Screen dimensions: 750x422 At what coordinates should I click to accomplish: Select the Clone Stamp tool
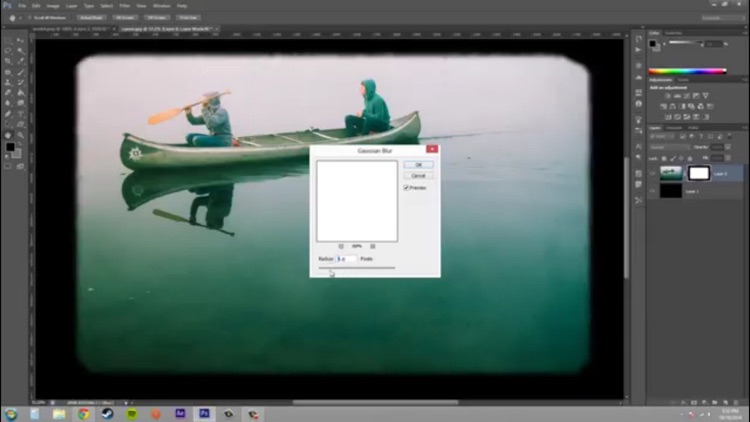[x=7, y=82]
